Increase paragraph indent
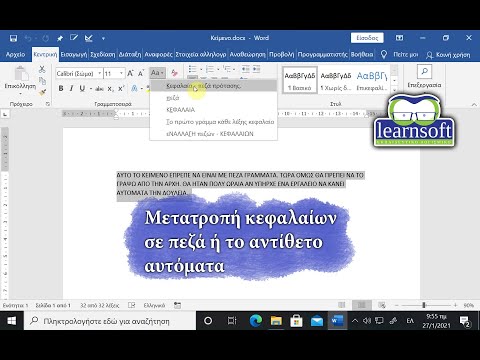 (x=256, y=69)
